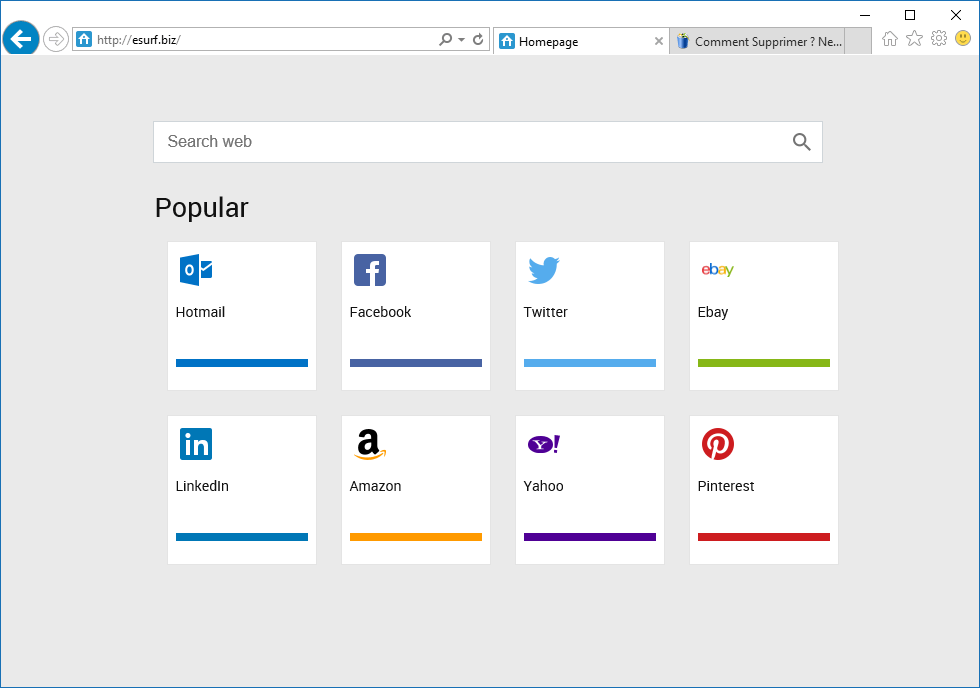Click the Outlook icon on the Hotmail tile
Viewport: 980px width, 688px height.
pos(196,270)
